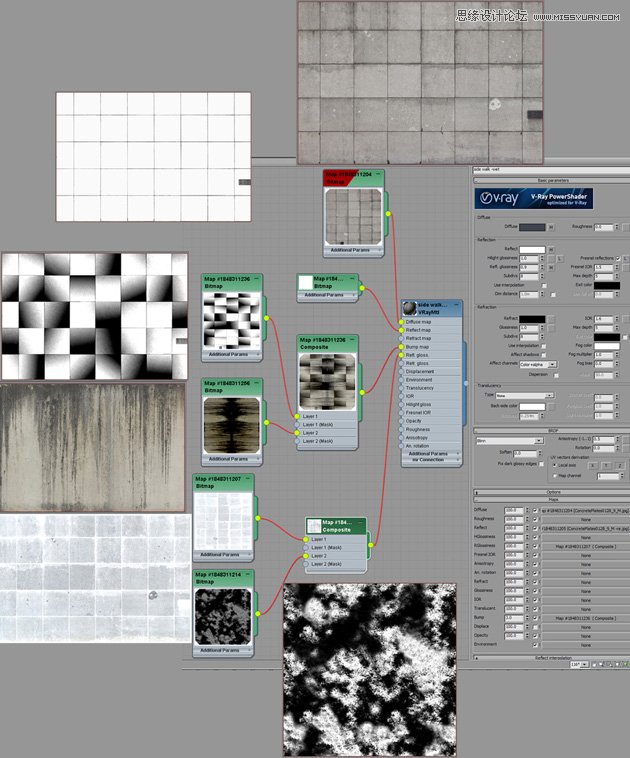Screen dimensions: 630x758
Task: Collapse the BRDF rollout header
Action: click(x=551, y=430)
